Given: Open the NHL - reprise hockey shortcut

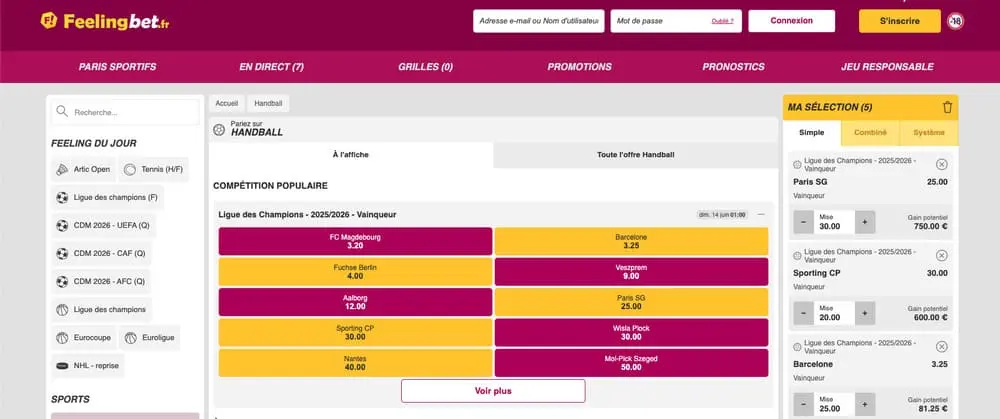Looking at the screenshot, I should pyautogui.click(x=88, y=366).
